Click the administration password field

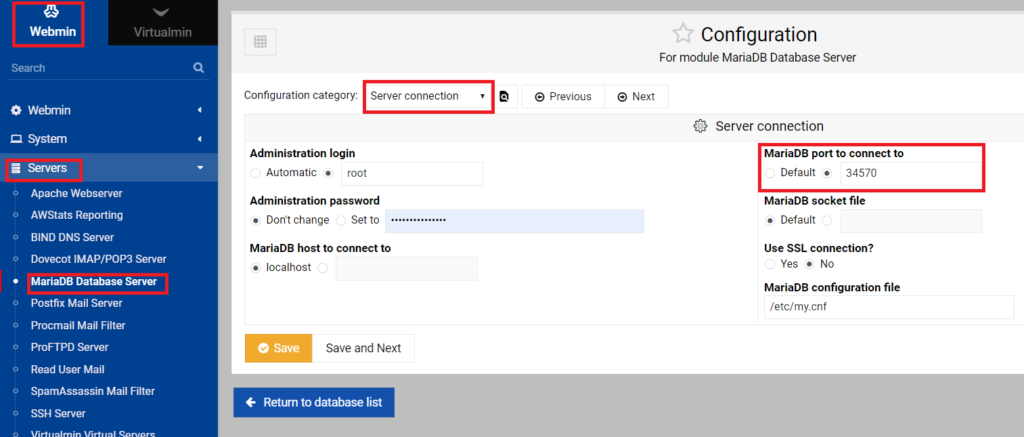click(515, 221)
